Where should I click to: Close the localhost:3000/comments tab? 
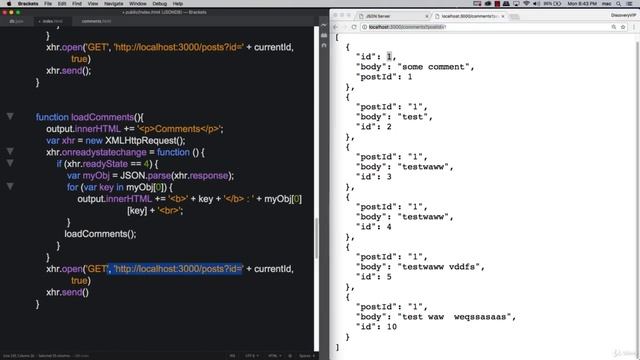(x=503, y=16)
